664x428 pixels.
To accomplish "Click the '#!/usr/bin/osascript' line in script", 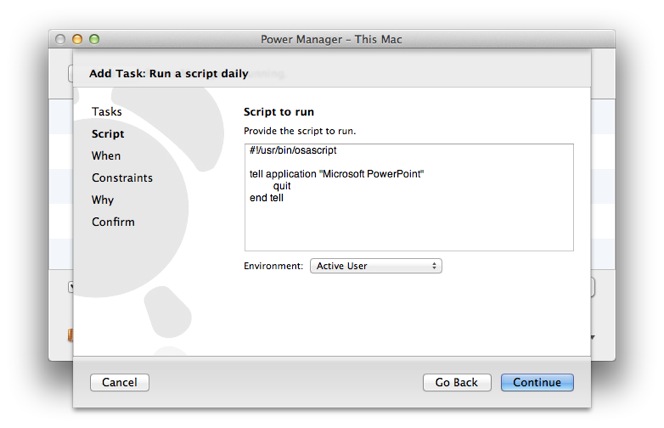I will click(x=293, y=150).
